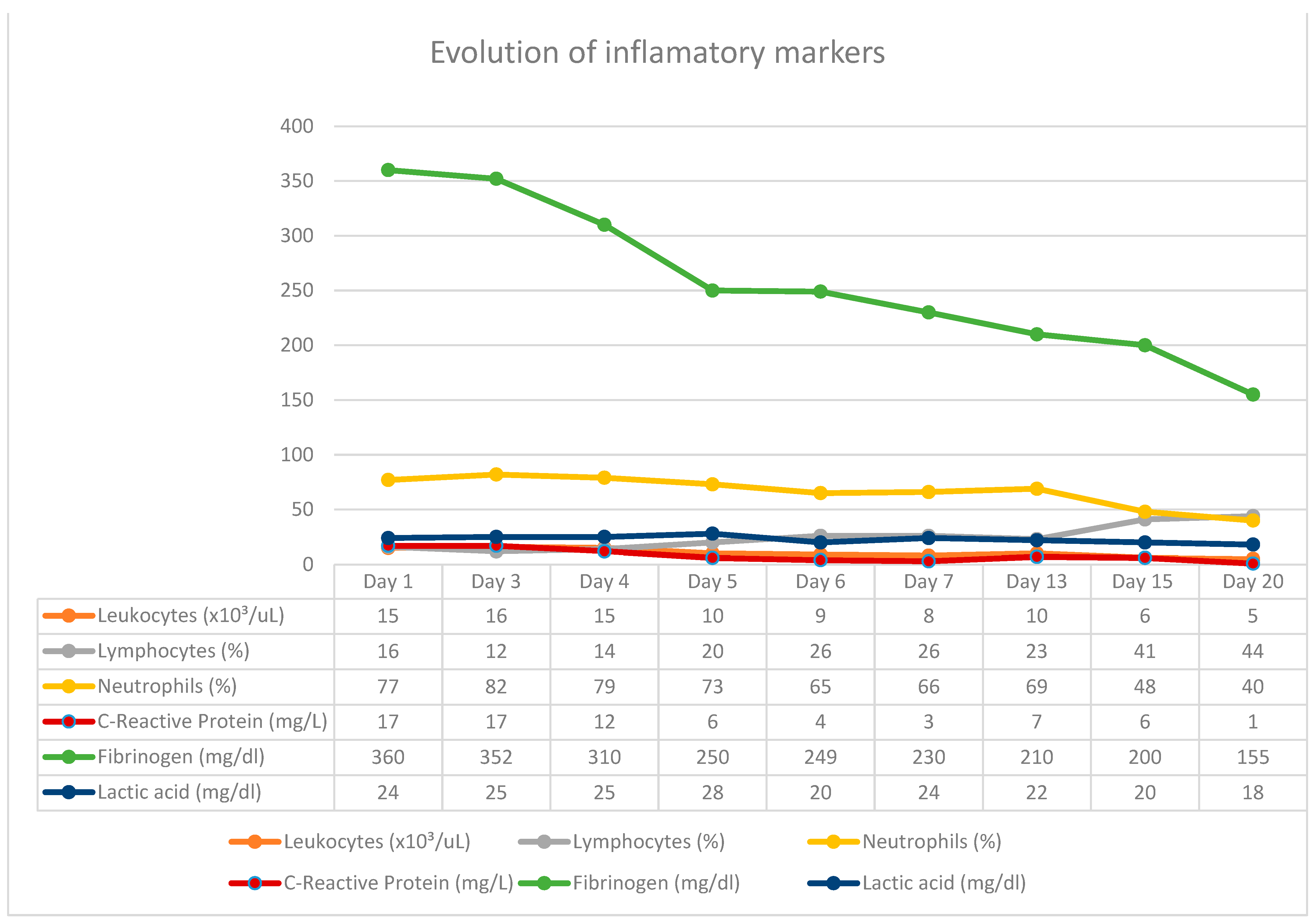Click the Fibrinogen data point at Day 1

click(388, 170)
